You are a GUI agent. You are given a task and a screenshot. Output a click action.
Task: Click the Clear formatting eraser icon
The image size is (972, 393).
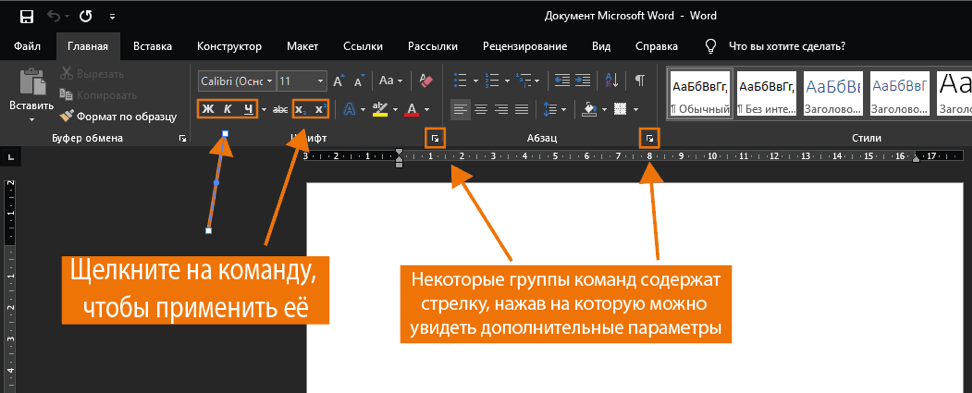pyautogui.click(x=426, y=81)
